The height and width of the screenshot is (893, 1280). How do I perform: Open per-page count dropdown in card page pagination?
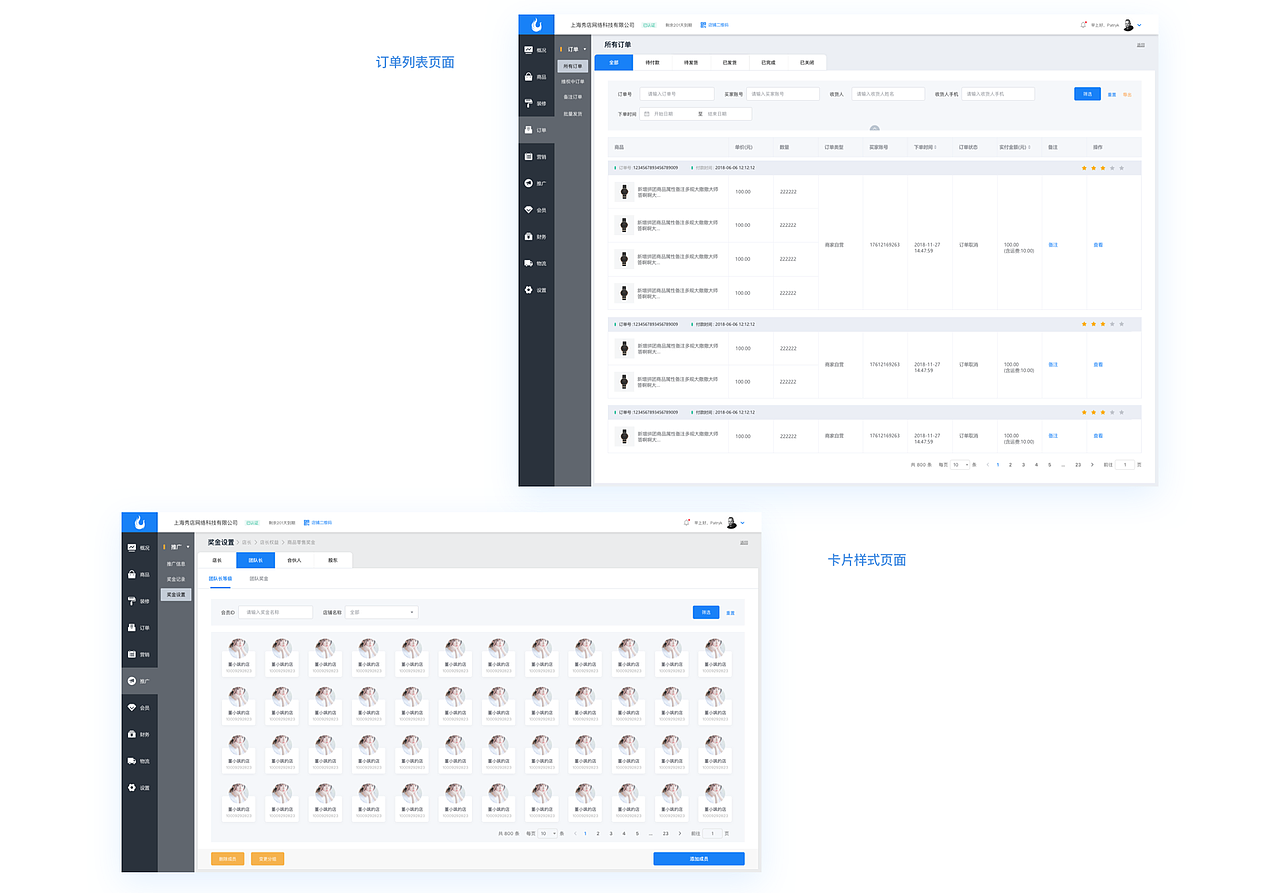548,833
